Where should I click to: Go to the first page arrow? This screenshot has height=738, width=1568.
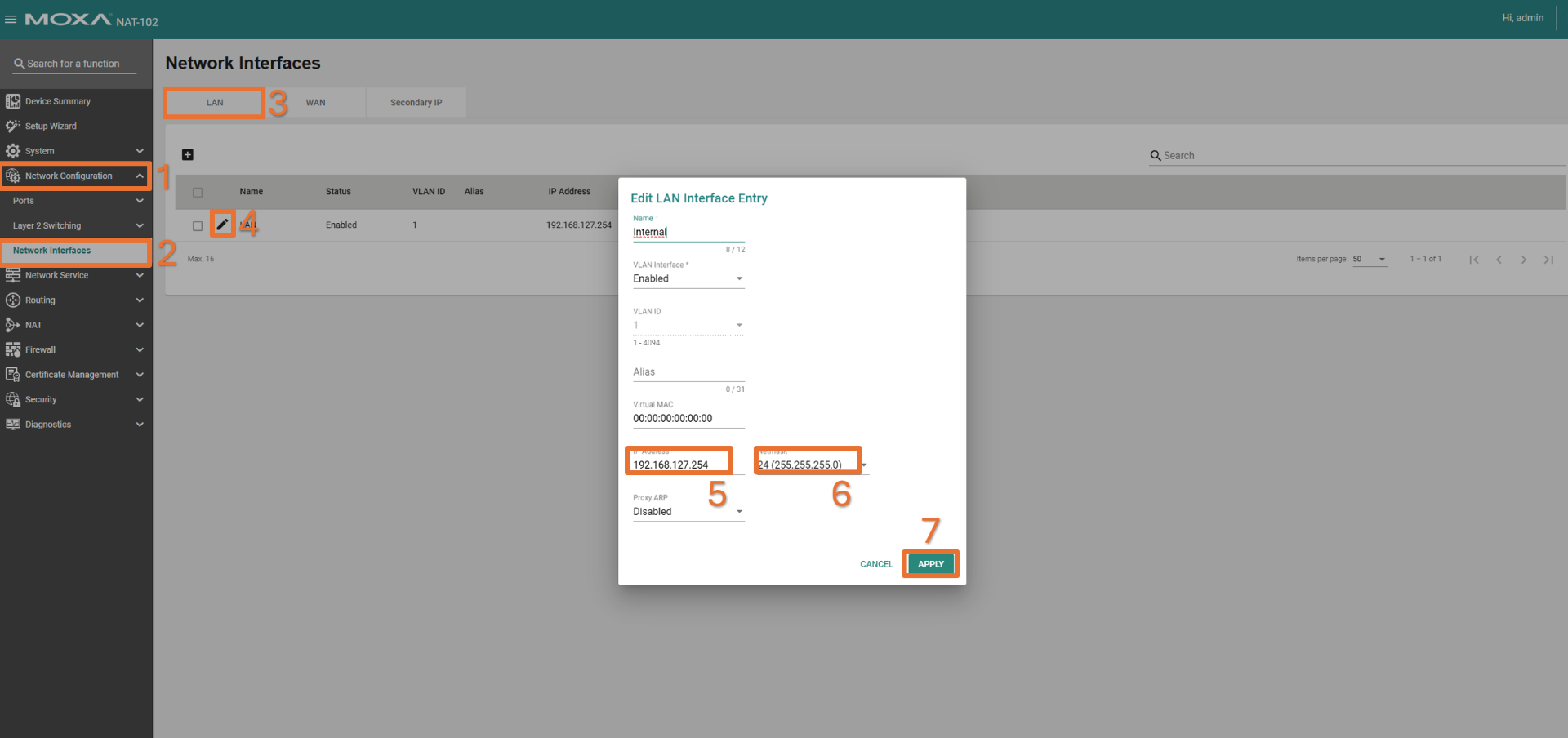click(x=1474, y=260)
